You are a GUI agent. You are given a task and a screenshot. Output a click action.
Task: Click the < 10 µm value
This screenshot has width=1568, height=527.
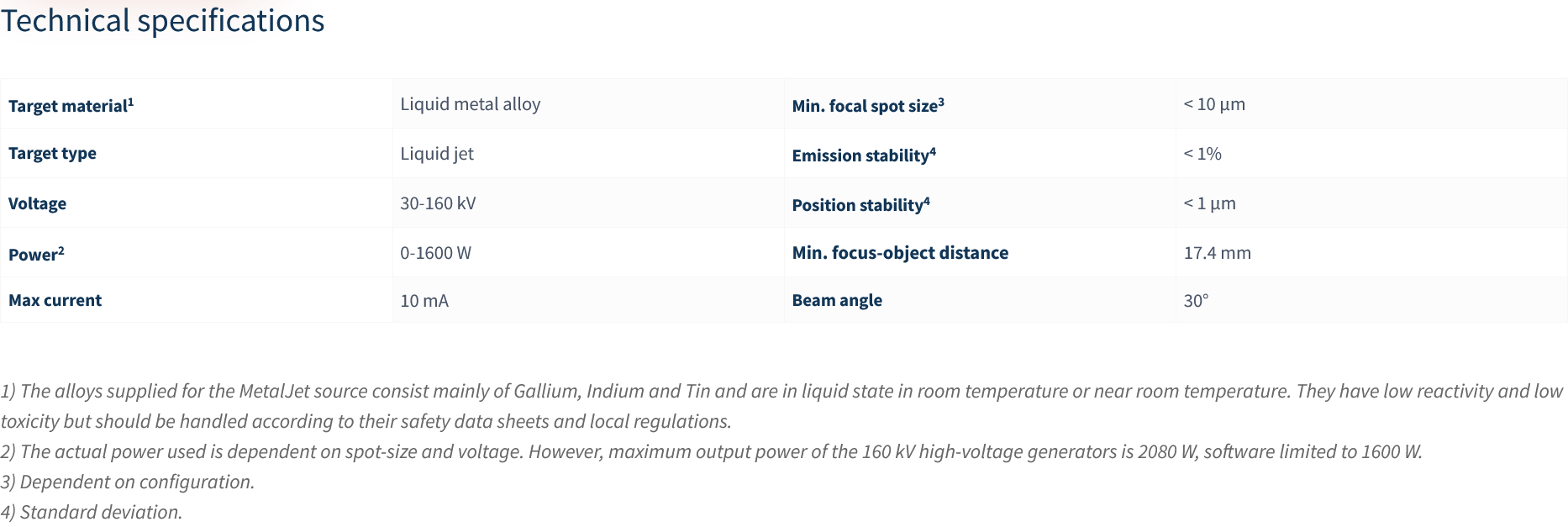pyautogui.click(x=1214, y=104)
